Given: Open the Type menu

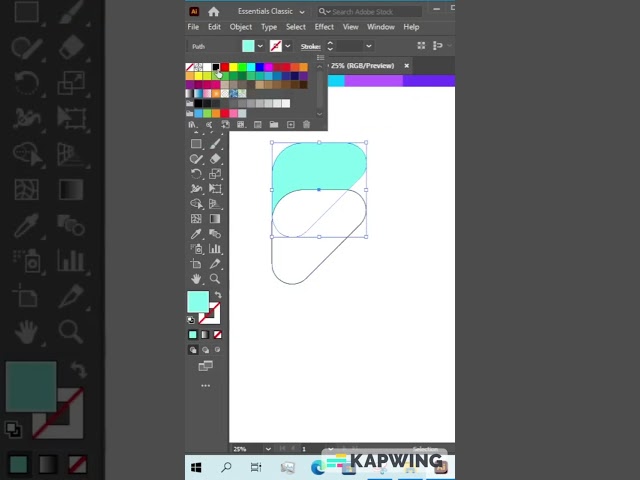Looking at the screenshot, I should pyautogui.click(x=269, y=27).
